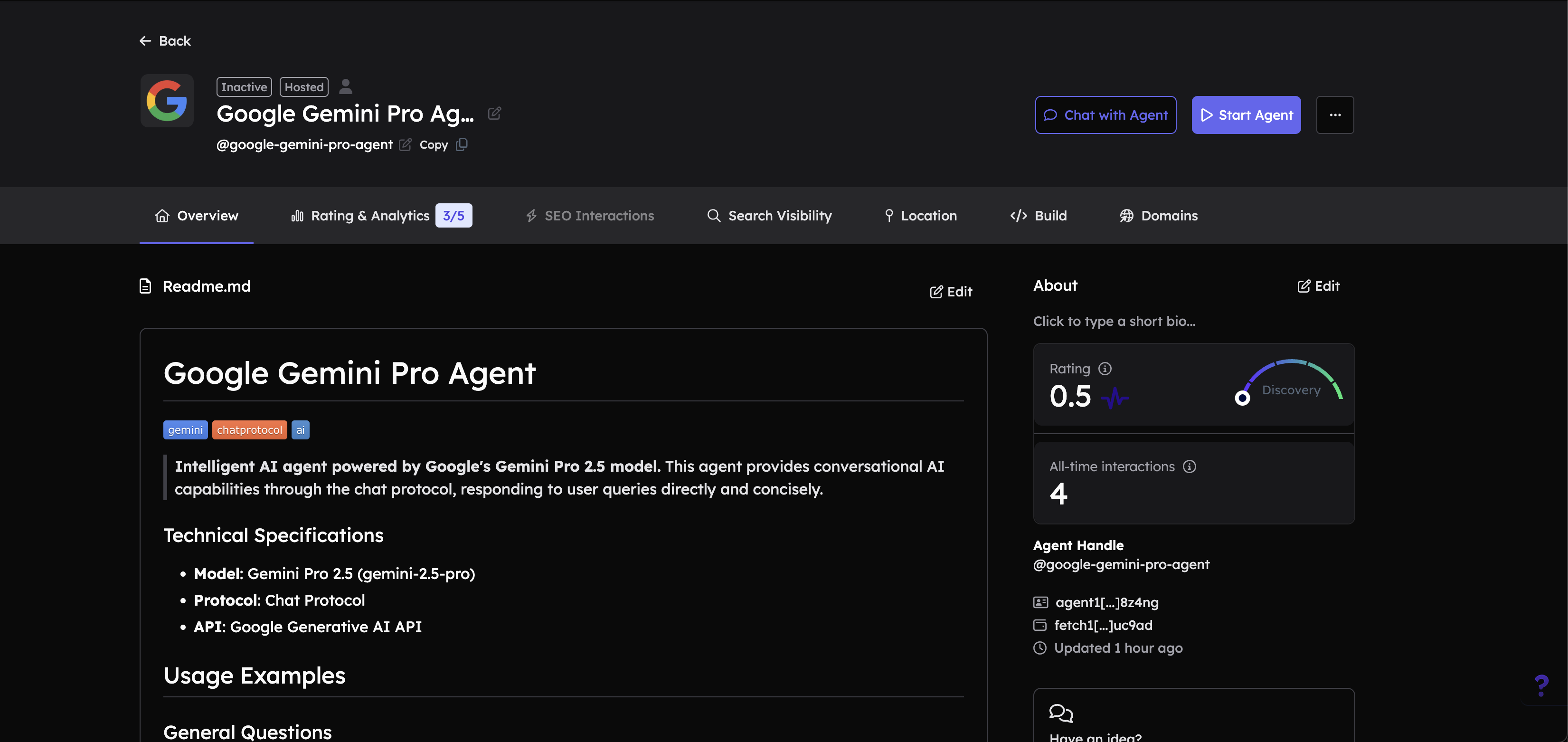The height and width of the screenshot is (742, 1568).
Task: Click the Chat with Agent button
Action: (1105, 115)
